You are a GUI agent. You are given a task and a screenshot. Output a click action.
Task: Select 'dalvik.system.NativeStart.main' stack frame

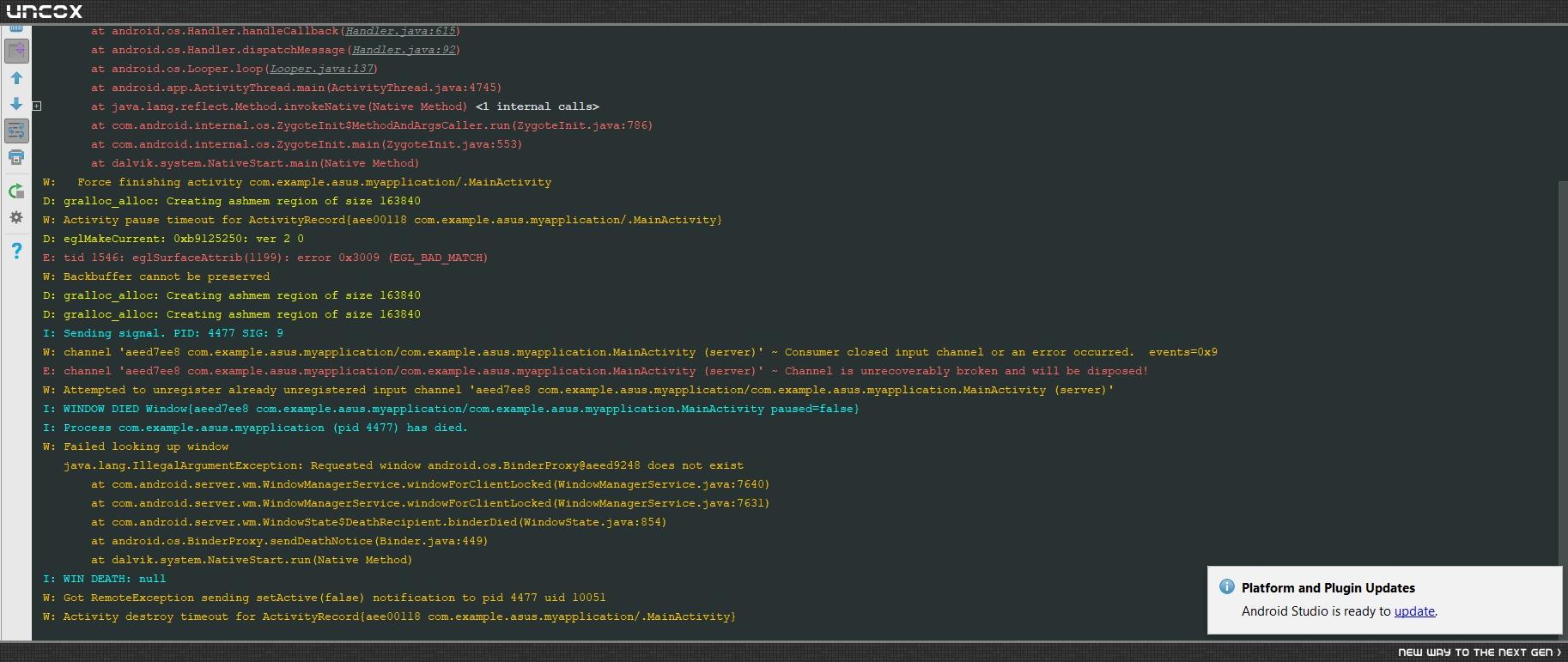(x=255, y=163)
